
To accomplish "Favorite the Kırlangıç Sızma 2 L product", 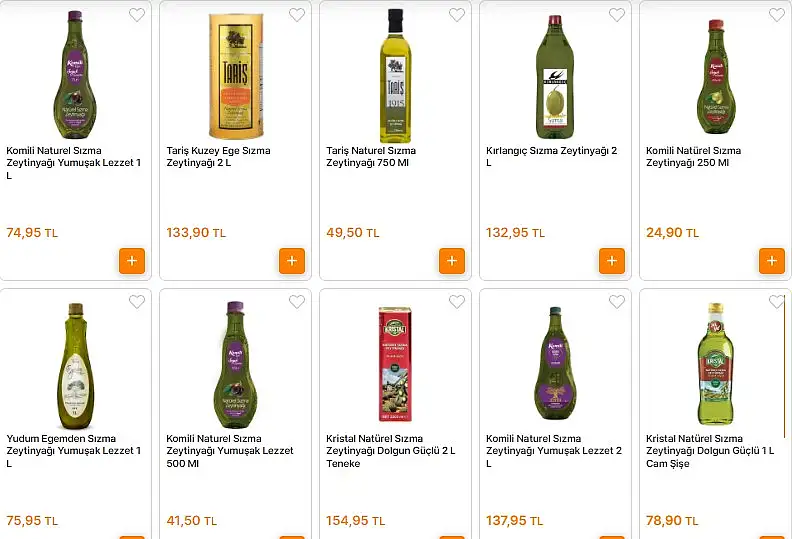I will [617, 15].
